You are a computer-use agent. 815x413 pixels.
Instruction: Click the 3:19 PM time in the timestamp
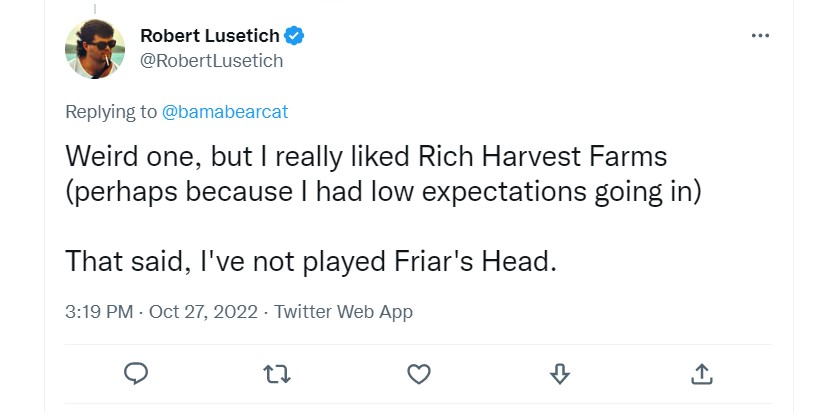tap(99, 312)
